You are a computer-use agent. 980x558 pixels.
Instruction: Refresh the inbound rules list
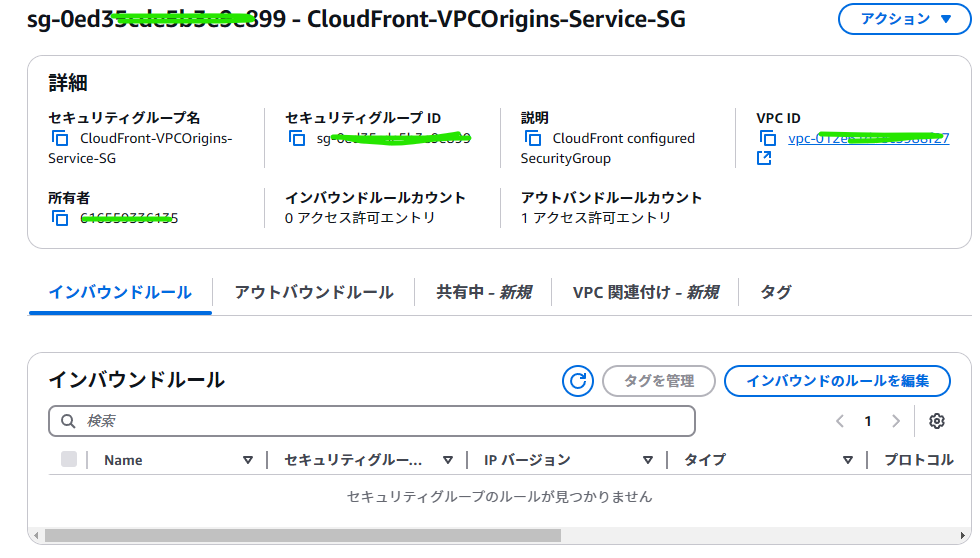pos(578,381)
